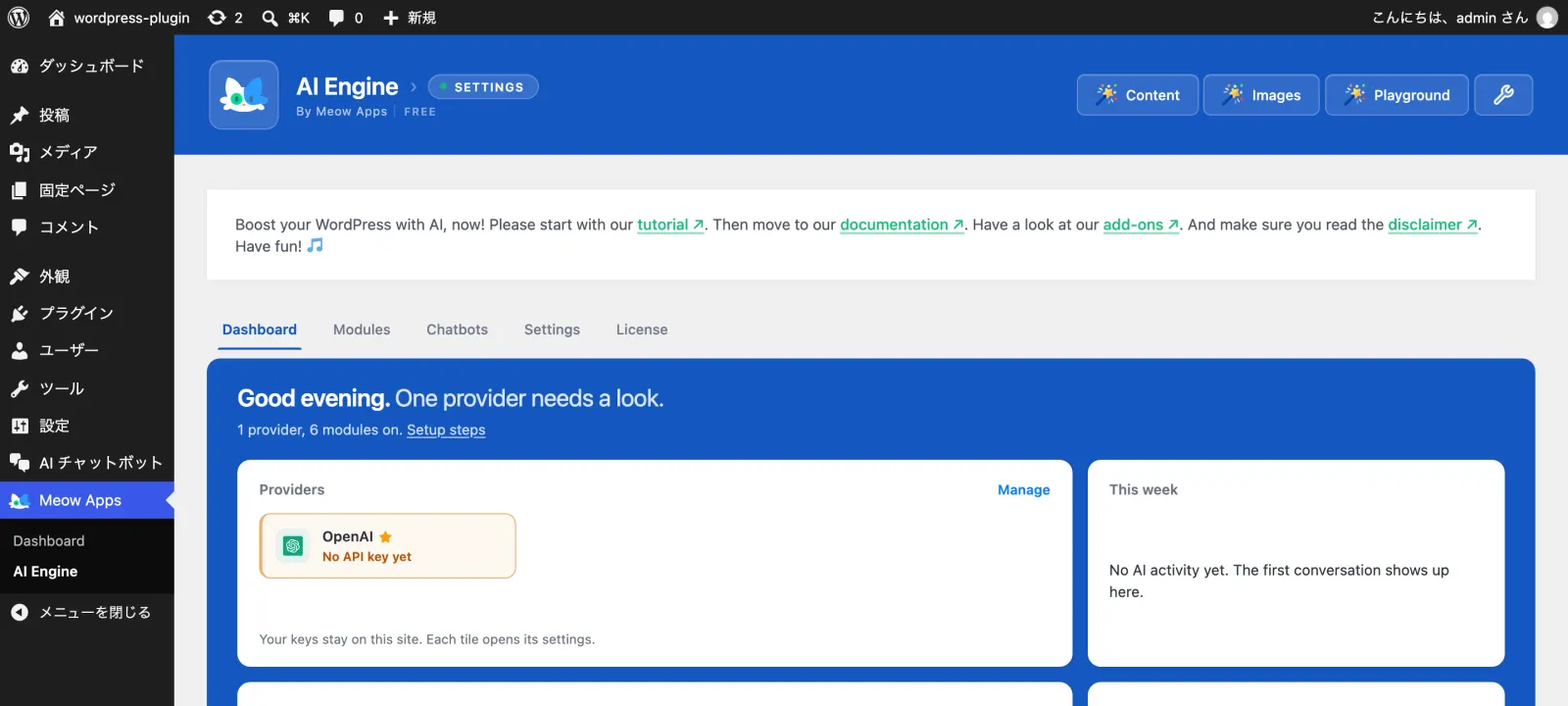
Task: Open AI Engine submenu item
Action: [45, 572]
